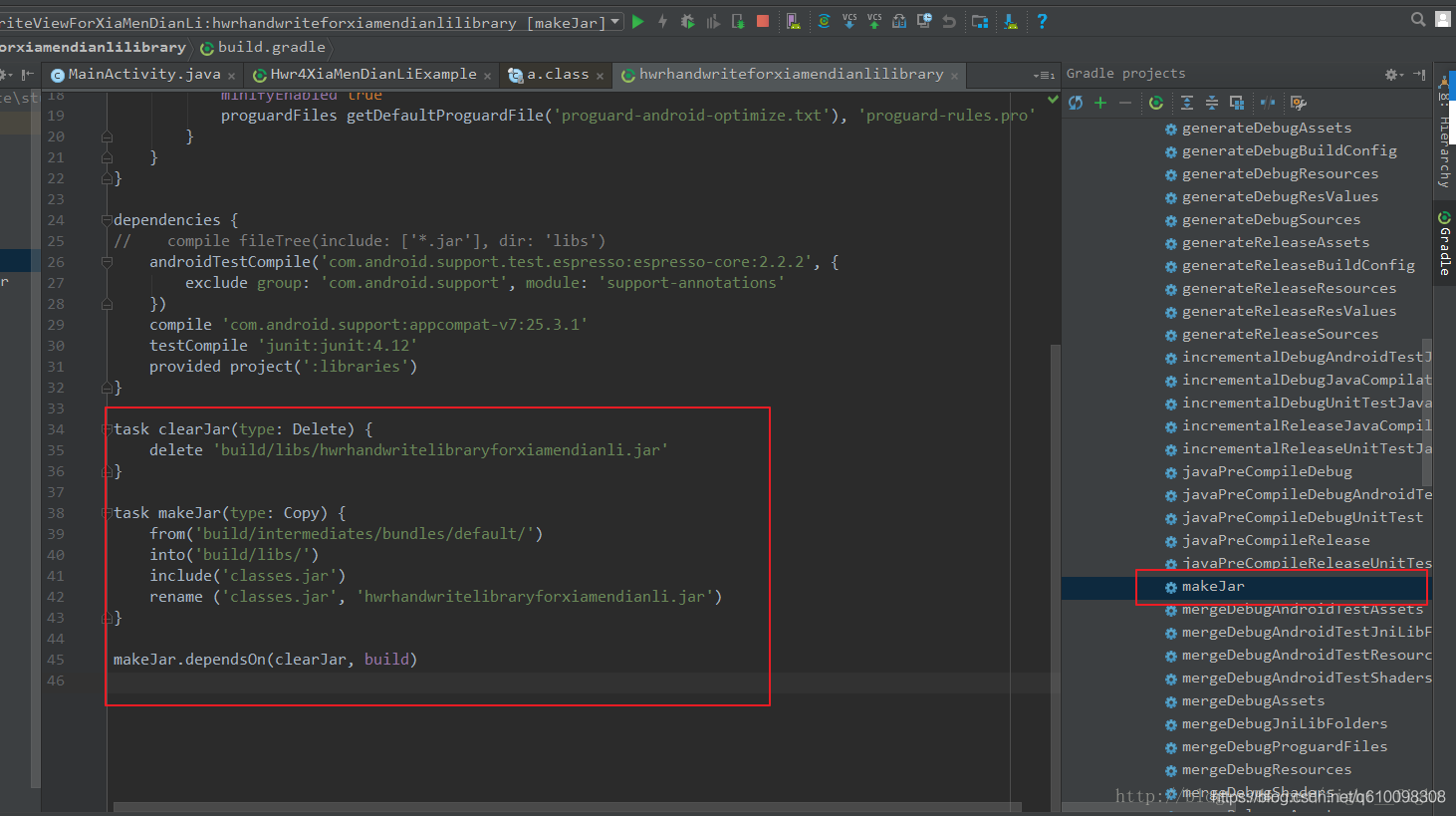Screen dimensions: 1456x816
Task: Click the VCS commit changes icon
Action: point(873,21)
